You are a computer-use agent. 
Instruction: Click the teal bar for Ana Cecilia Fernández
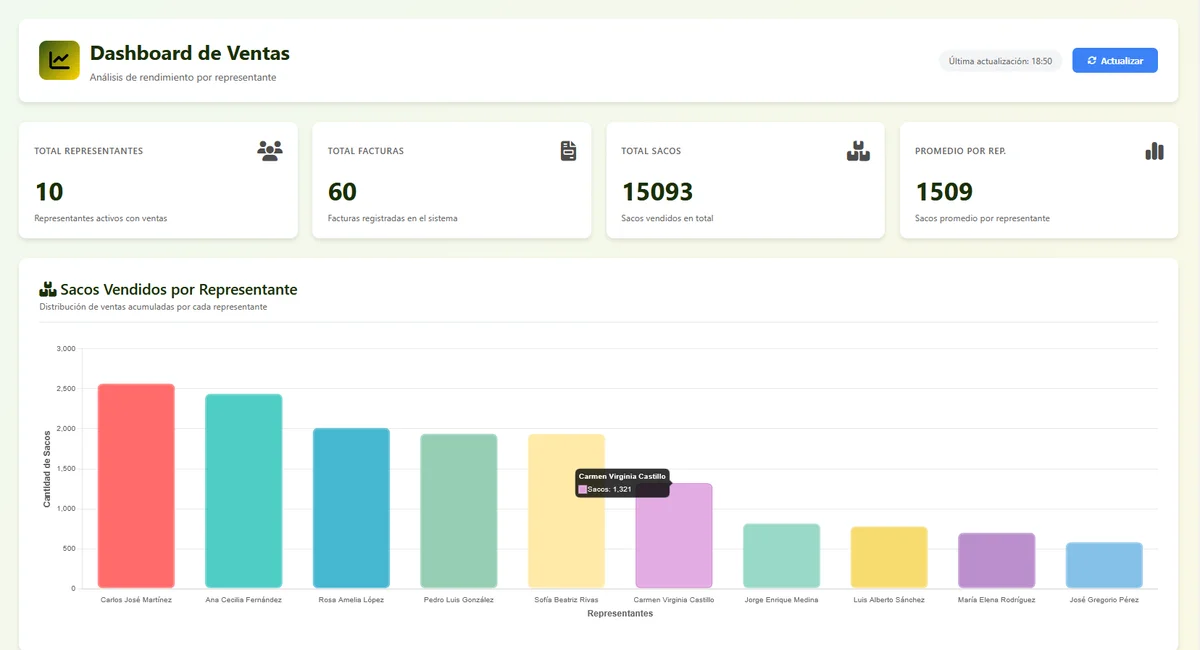244,491
